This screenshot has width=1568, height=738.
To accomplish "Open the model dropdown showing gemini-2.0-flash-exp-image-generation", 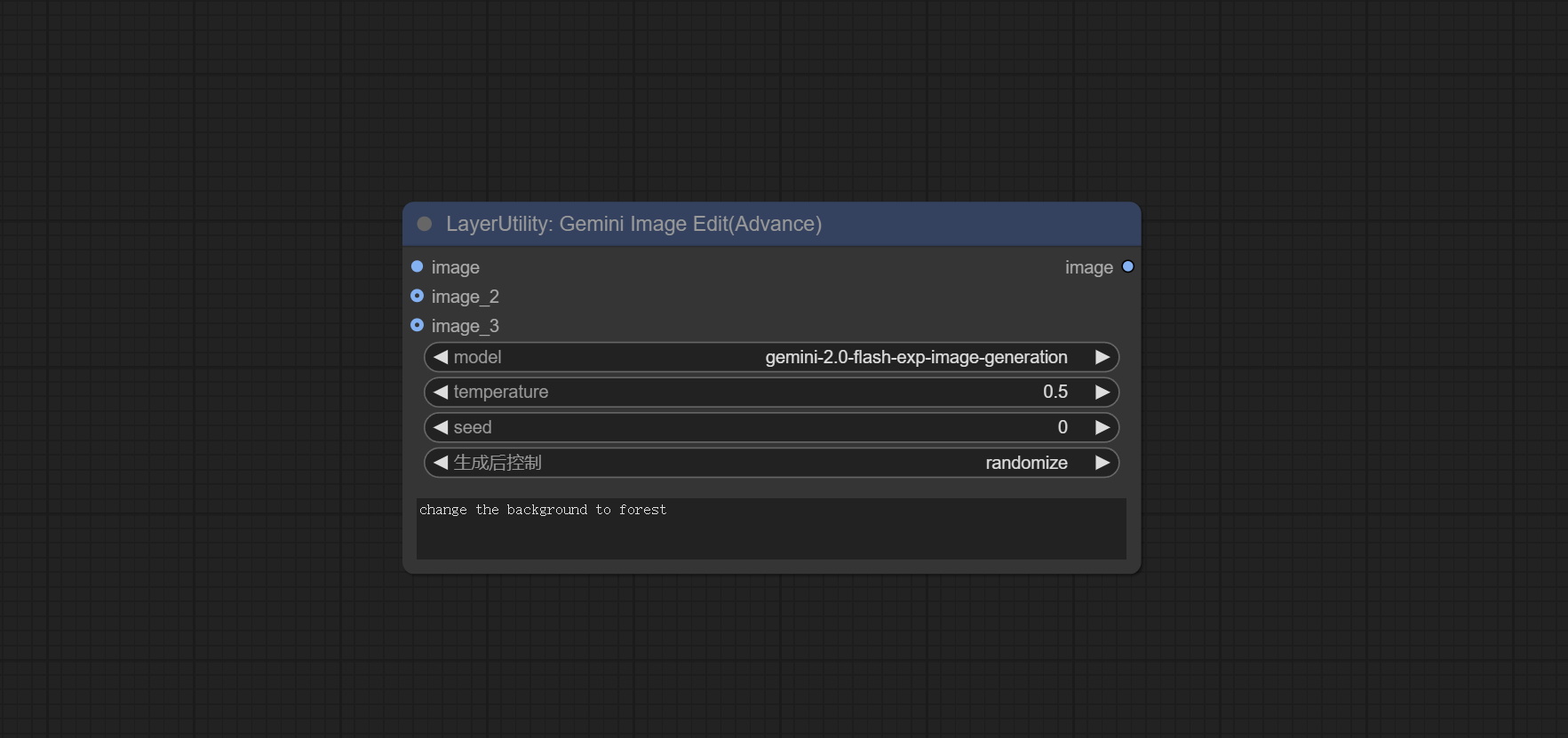I will click(915, 357).
